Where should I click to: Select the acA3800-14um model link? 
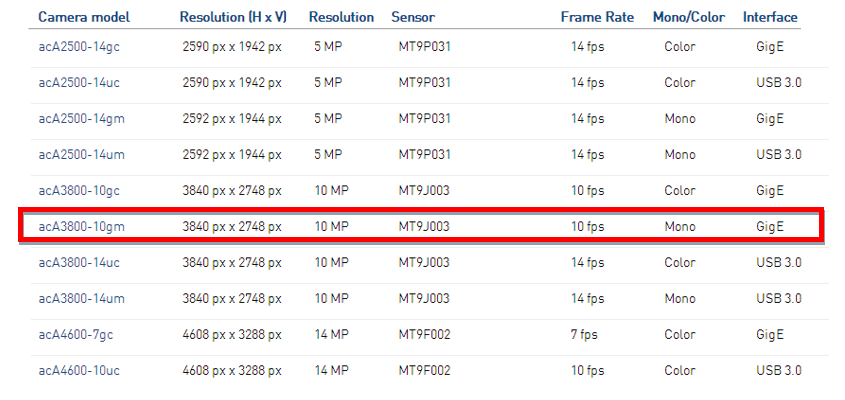[82, 299]
